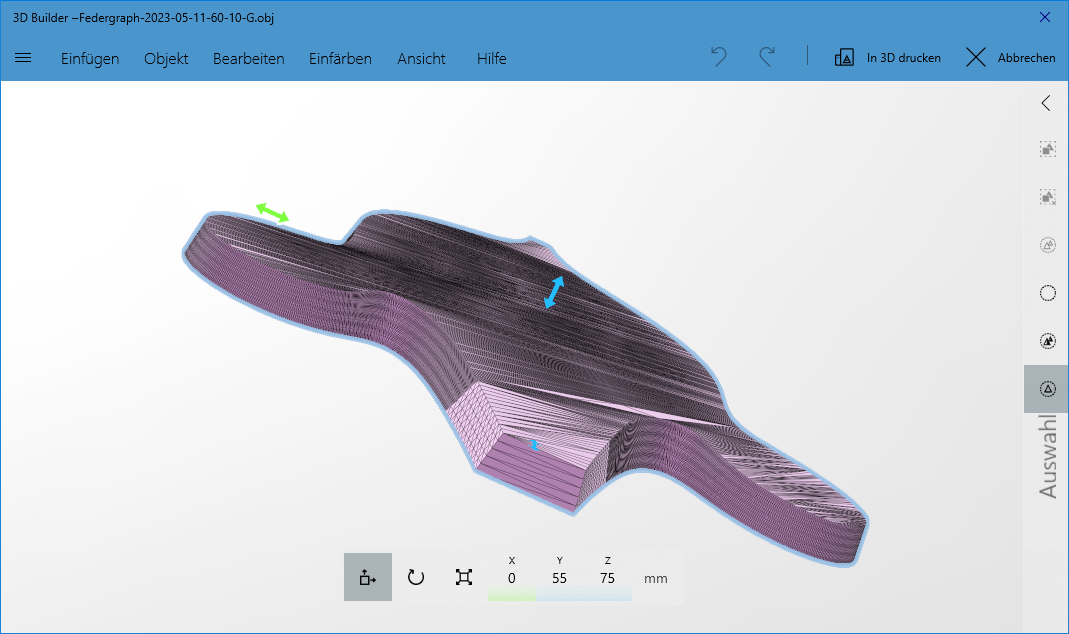
Task: Click the dashed circle selection icon
Action: [x=1047, y=293]
